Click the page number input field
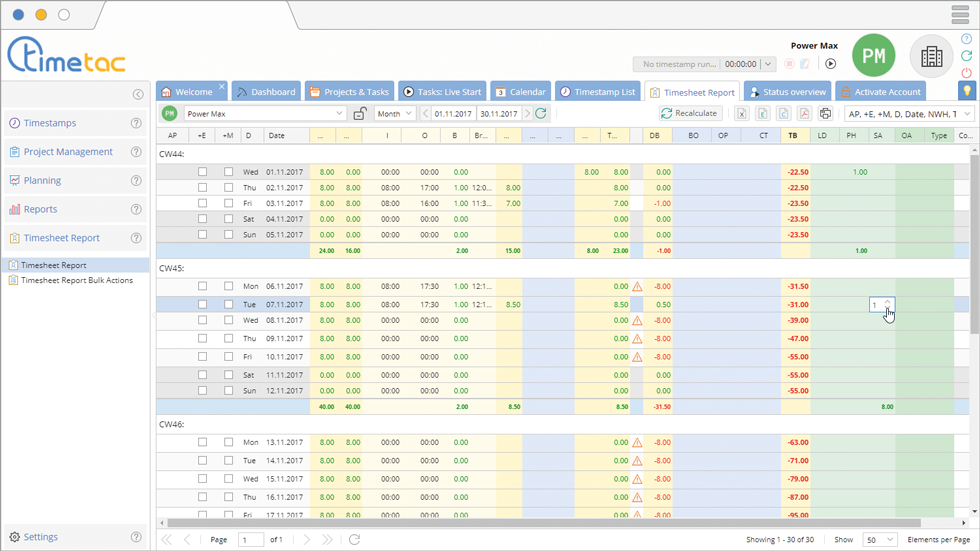Image resolution: width=980 pixels, height=551 pixels. [251, 540]
